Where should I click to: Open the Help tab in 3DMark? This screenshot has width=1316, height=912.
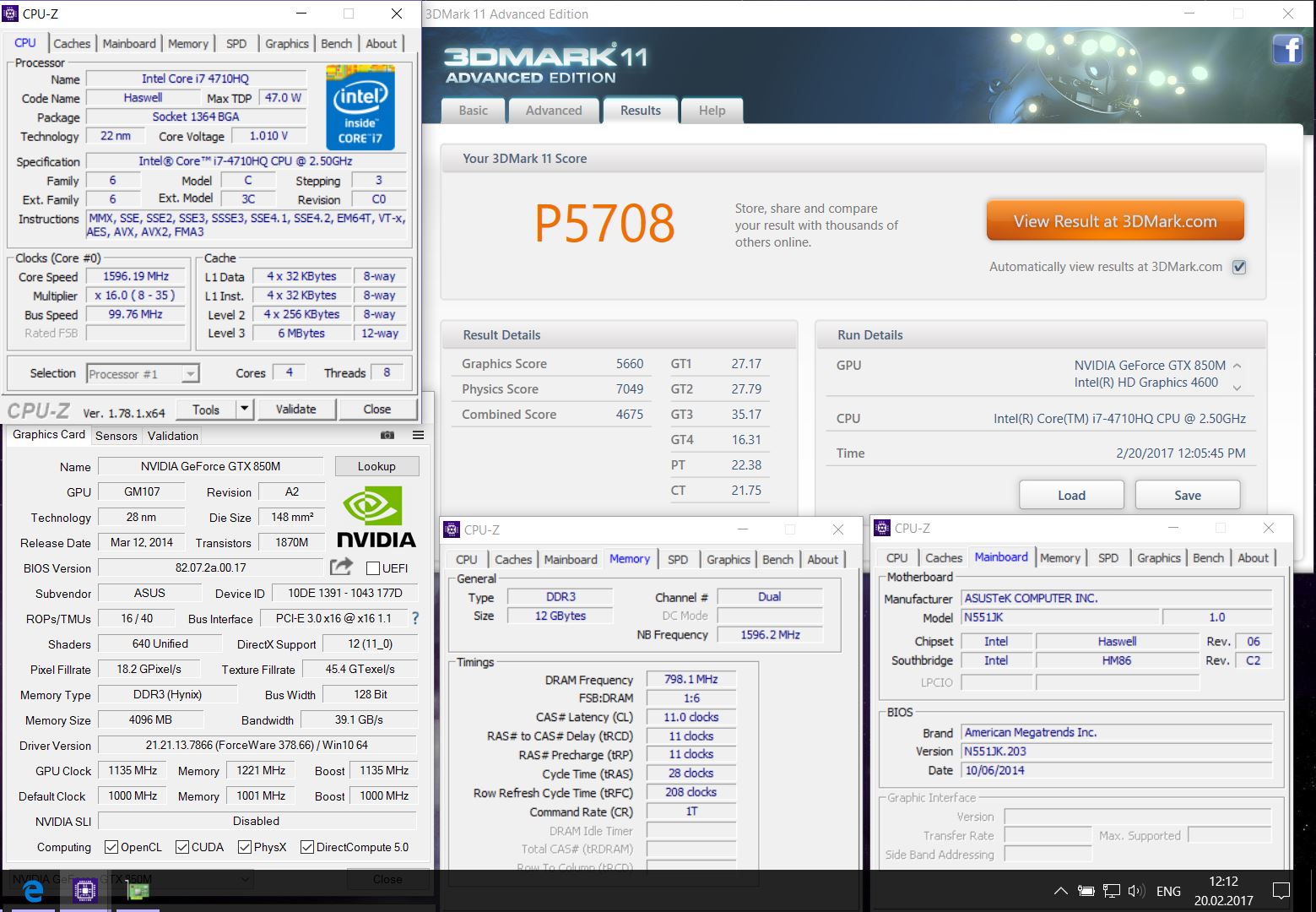click(x=712, y=111)
